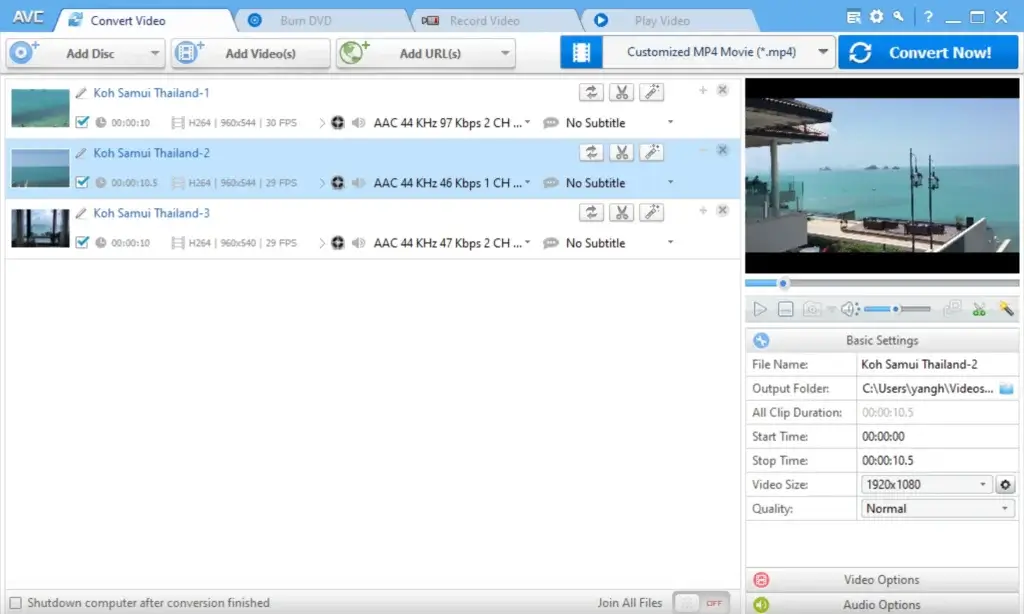Switch to the Burn DVD tab
The width and height of the screenshot is (1024, 614).
point(304,20)
